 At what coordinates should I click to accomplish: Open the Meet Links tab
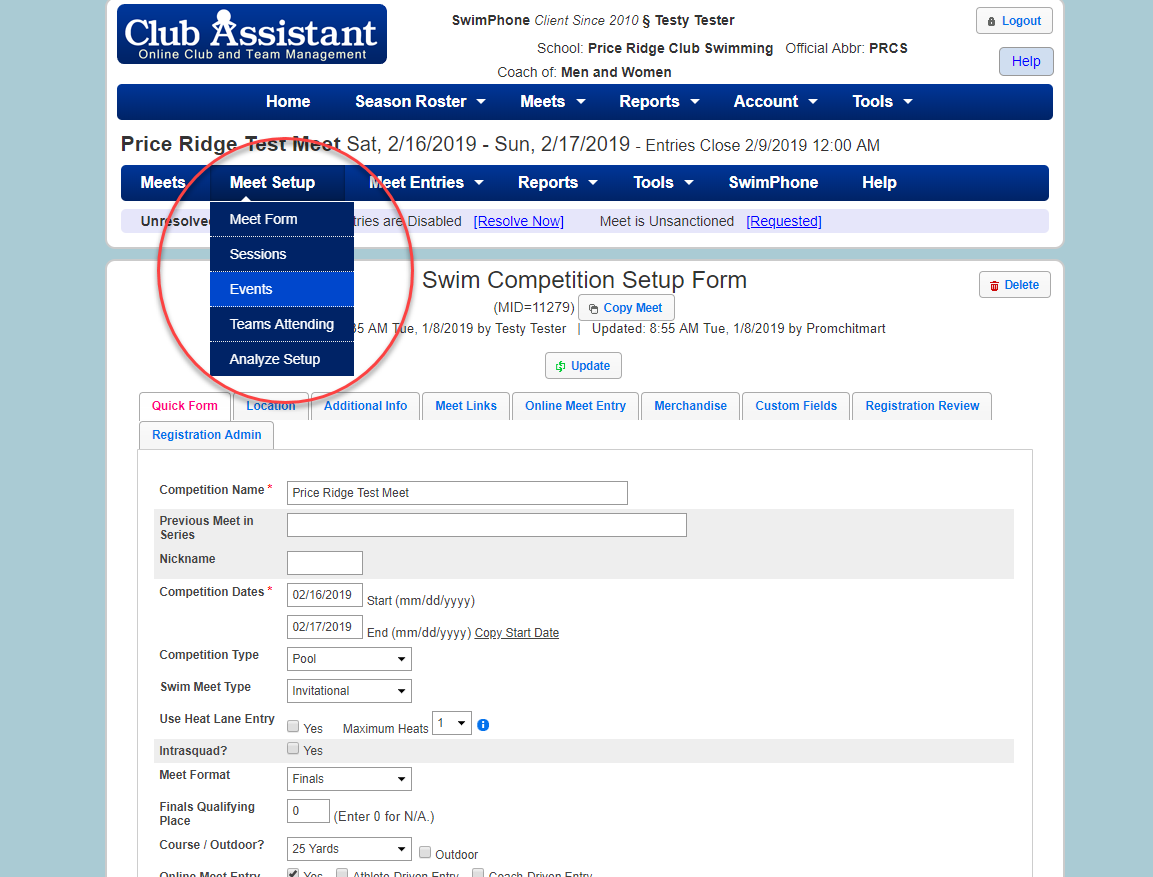[466, 406]
